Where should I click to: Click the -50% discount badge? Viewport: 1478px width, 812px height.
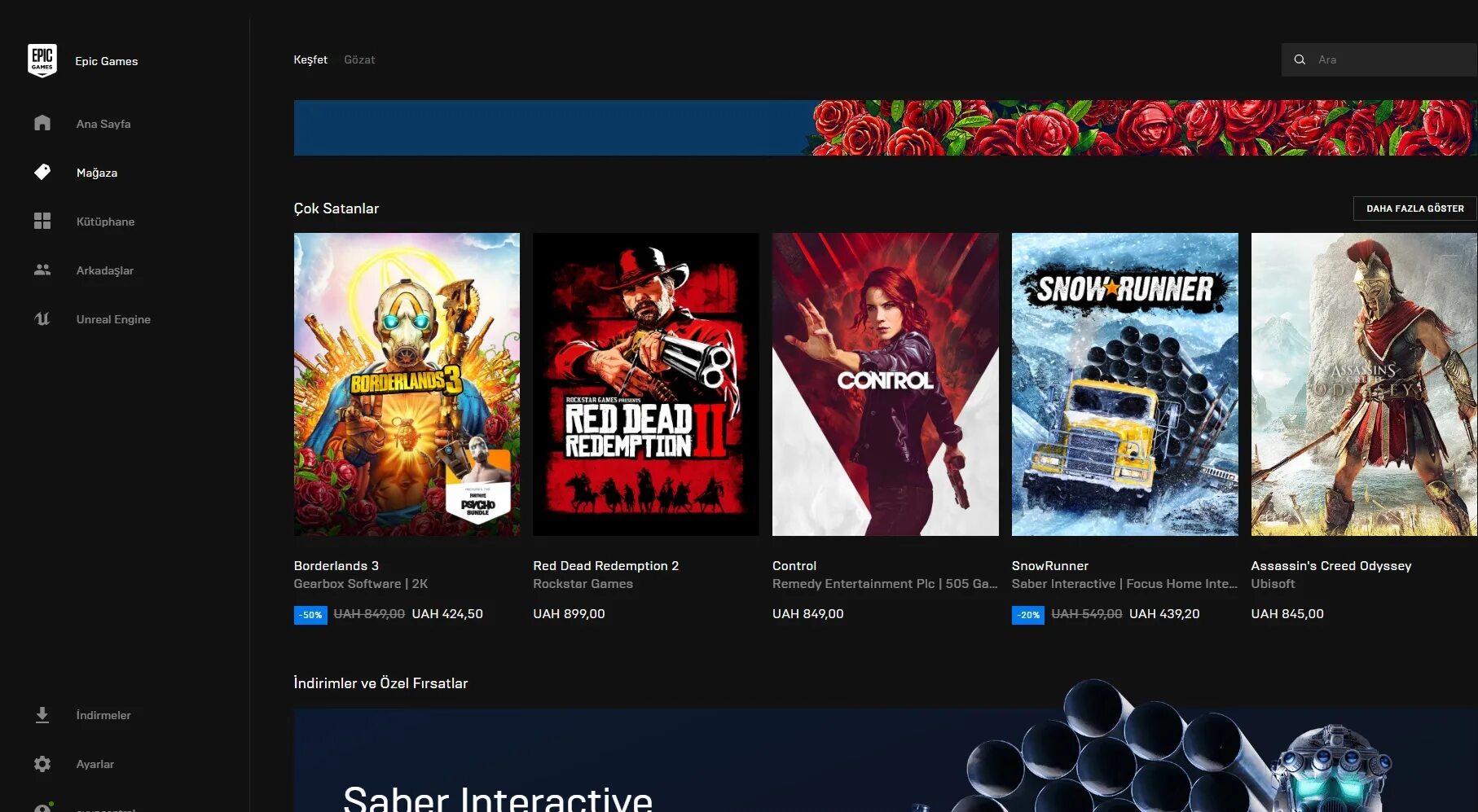pyautogui.click(x=310, y=615)
